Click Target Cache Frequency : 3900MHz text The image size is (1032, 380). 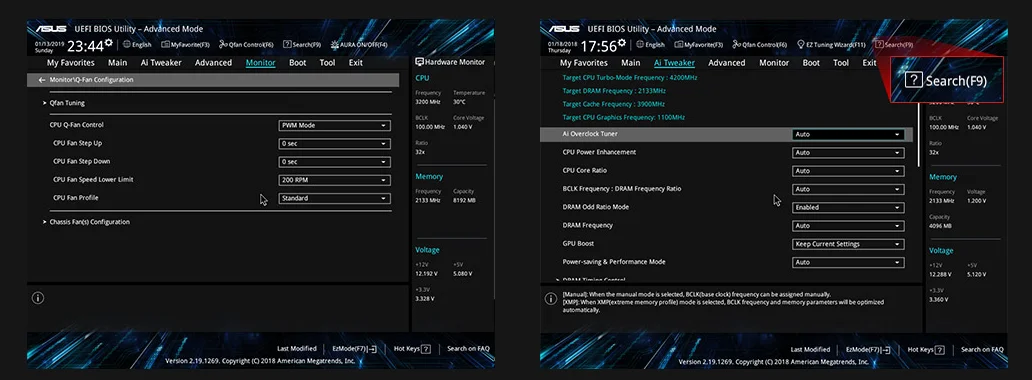(613, 104)
